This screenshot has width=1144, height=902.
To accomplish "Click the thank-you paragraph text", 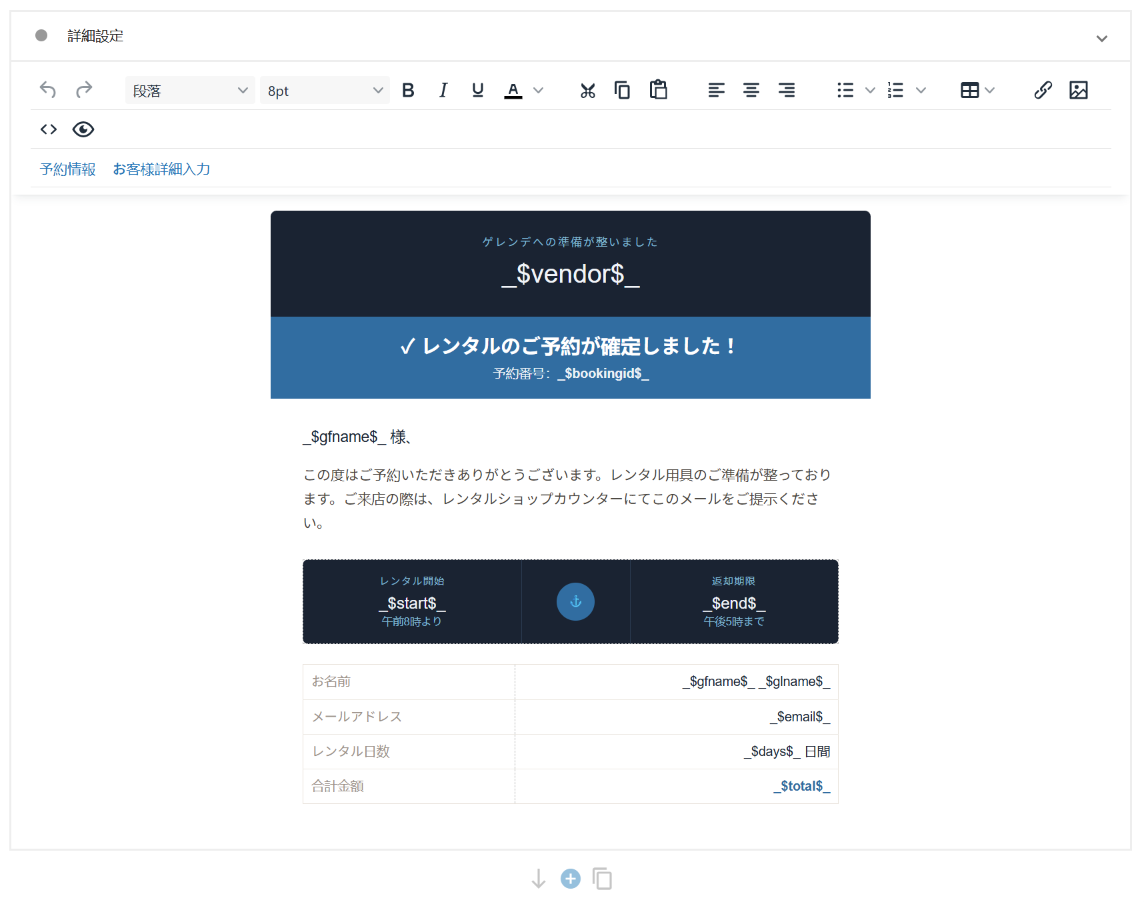I will point(567,498).
